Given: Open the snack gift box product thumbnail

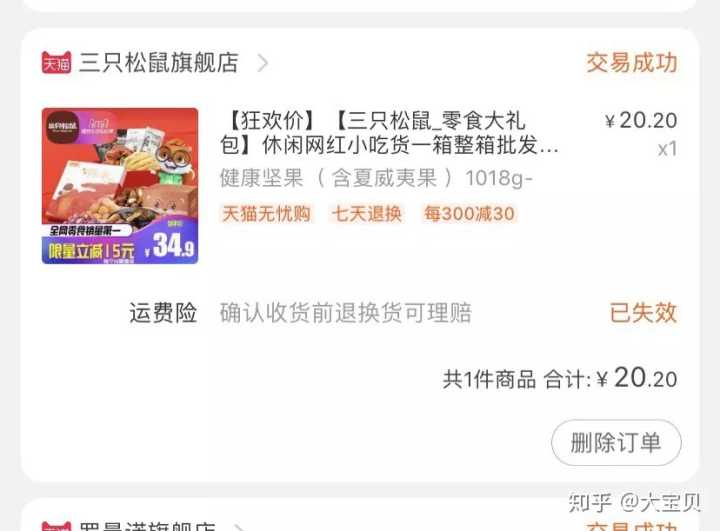Looking at the screenshot, I should tap(120, 186).
